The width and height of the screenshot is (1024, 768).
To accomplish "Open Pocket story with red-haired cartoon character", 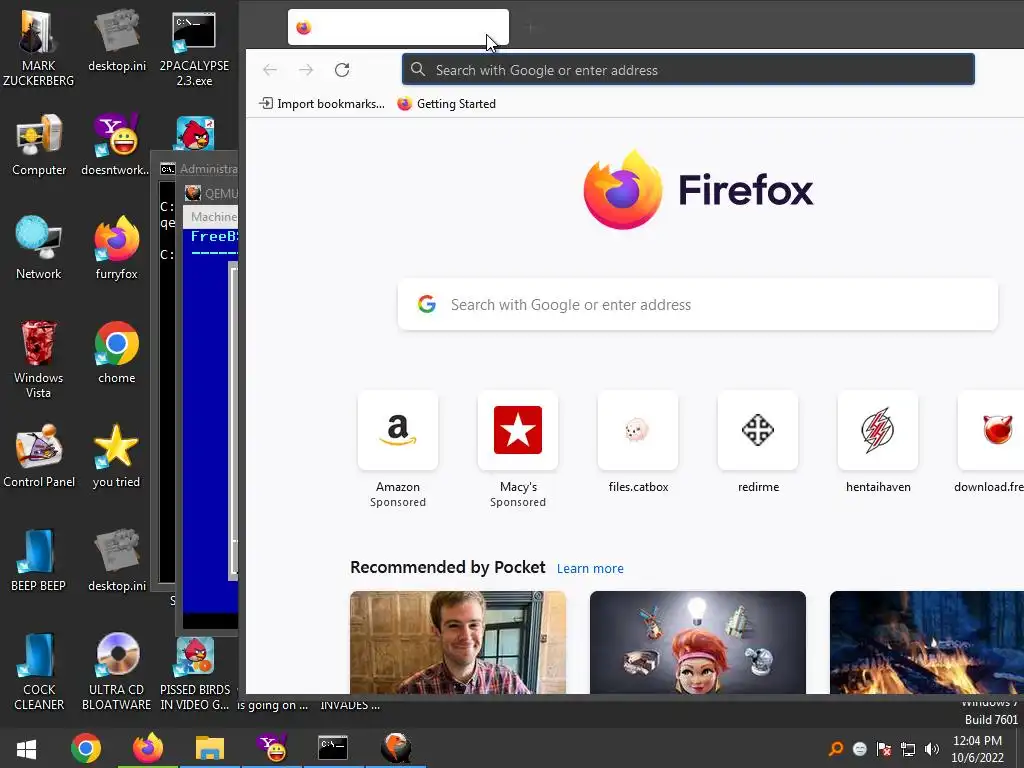I will pyautogui.click(x=697, y=643).
